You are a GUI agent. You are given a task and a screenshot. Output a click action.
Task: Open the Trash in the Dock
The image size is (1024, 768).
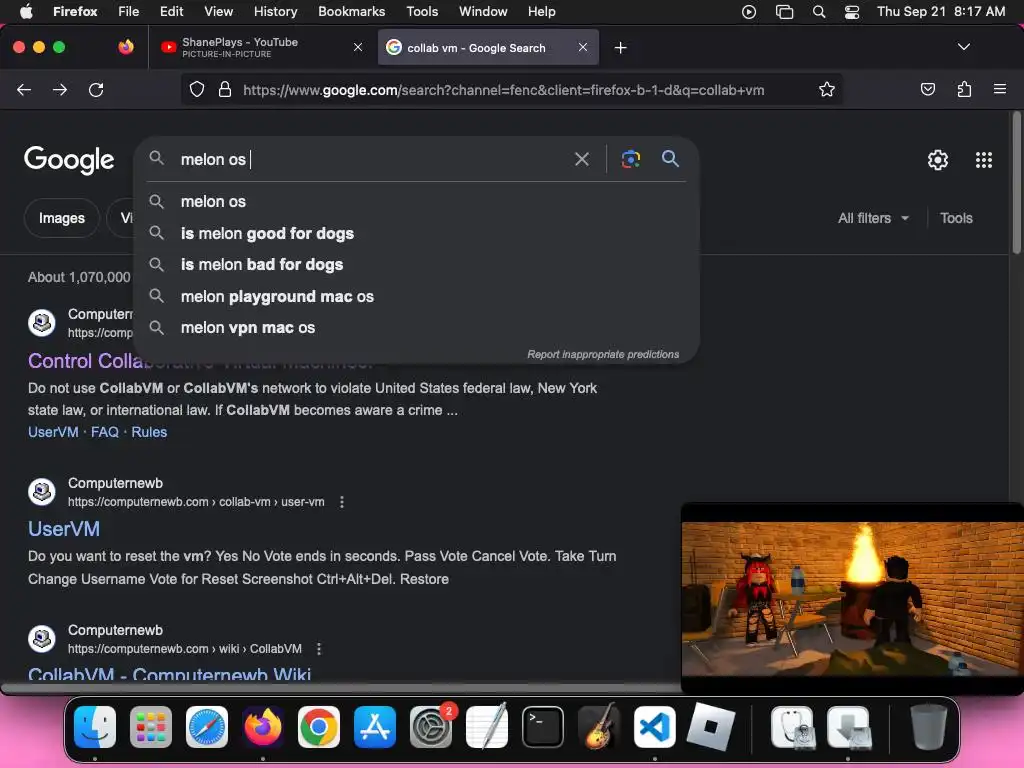click(928, 726)
